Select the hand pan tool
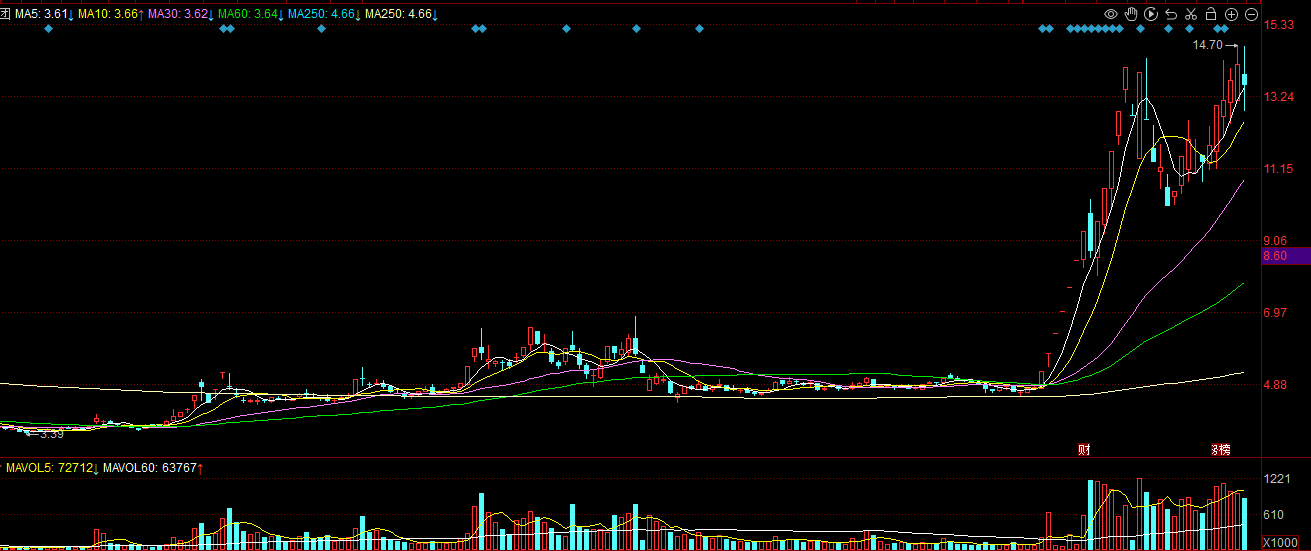 1131,14
